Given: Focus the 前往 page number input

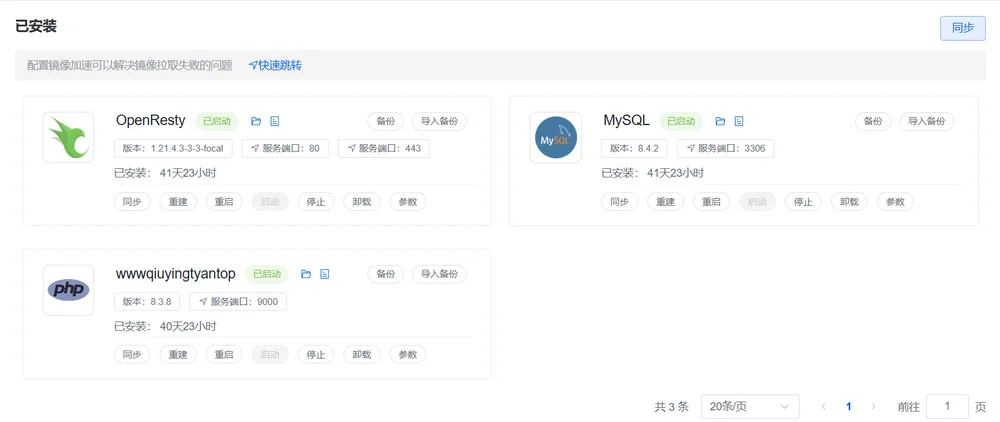Looking at the screenshot, I should click(947, 407).
